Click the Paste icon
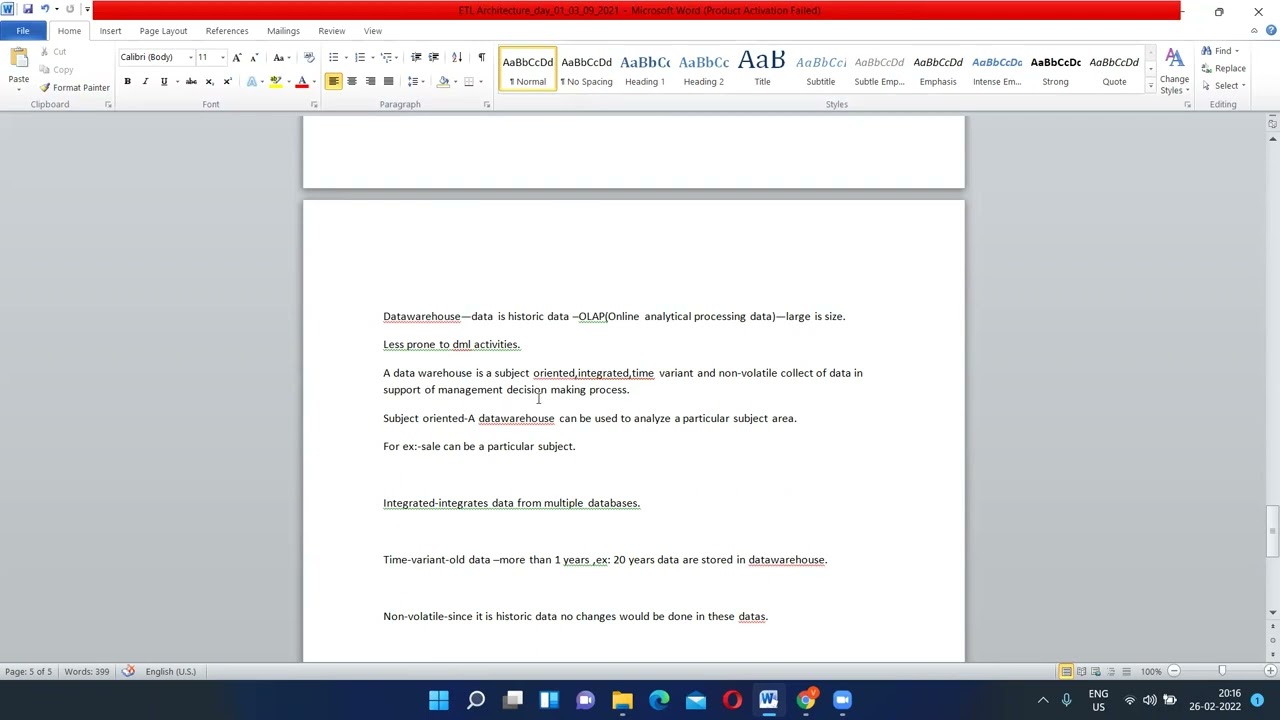Viewport: 1280px width, 720px height. point(18,60)
